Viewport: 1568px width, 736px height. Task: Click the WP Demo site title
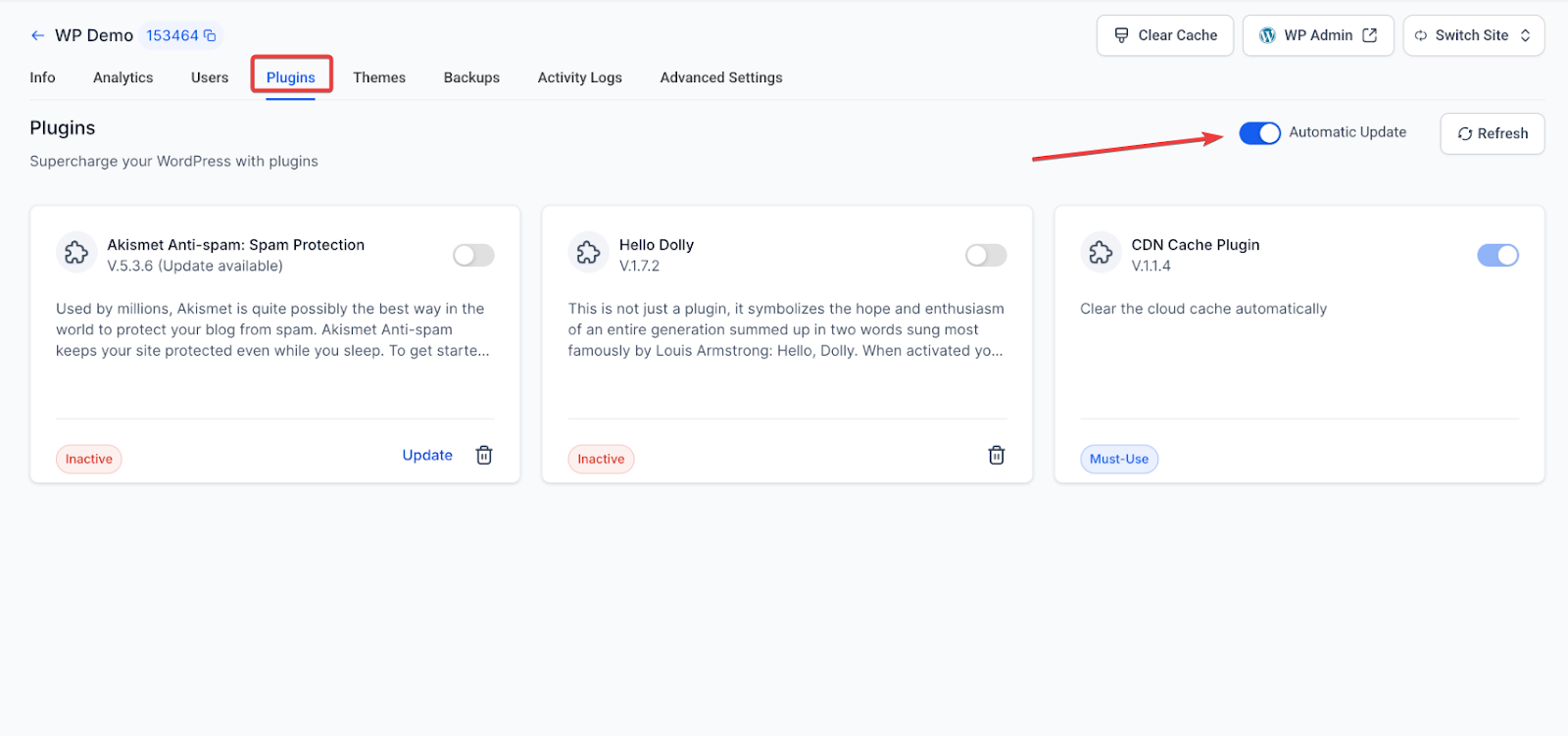(94, 35)
